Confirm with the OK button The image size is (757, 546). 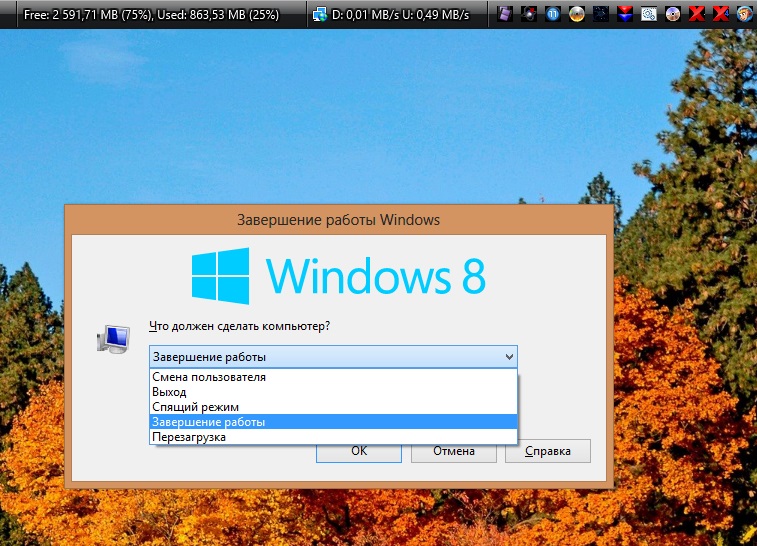coord(359,452)
